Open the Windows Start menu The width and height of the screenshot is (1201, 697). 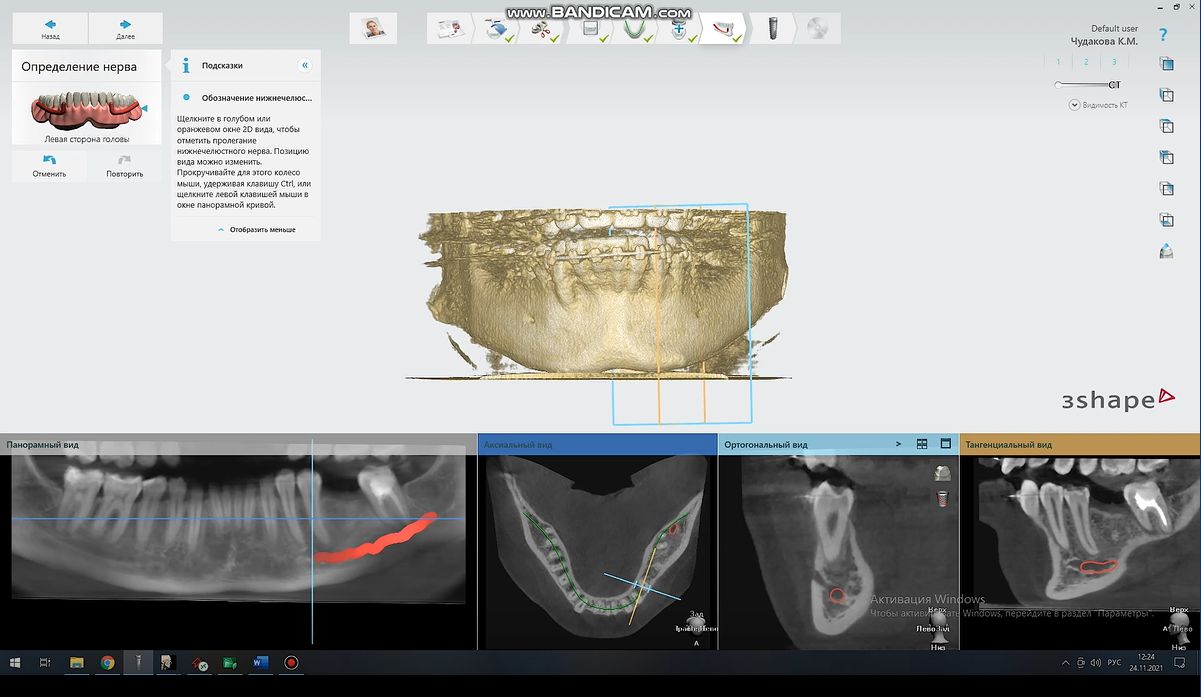pyautogui.click(x=15, y=662)
